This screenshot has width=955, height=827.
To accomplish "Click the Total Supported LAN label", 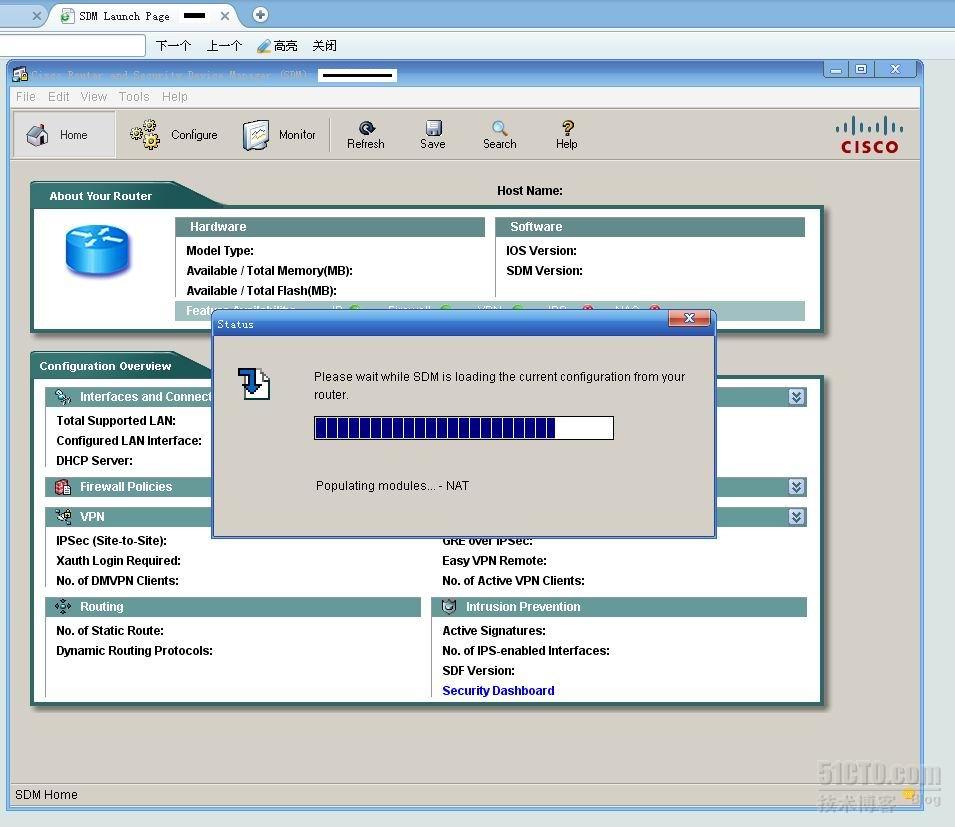I will click(116, 420).
